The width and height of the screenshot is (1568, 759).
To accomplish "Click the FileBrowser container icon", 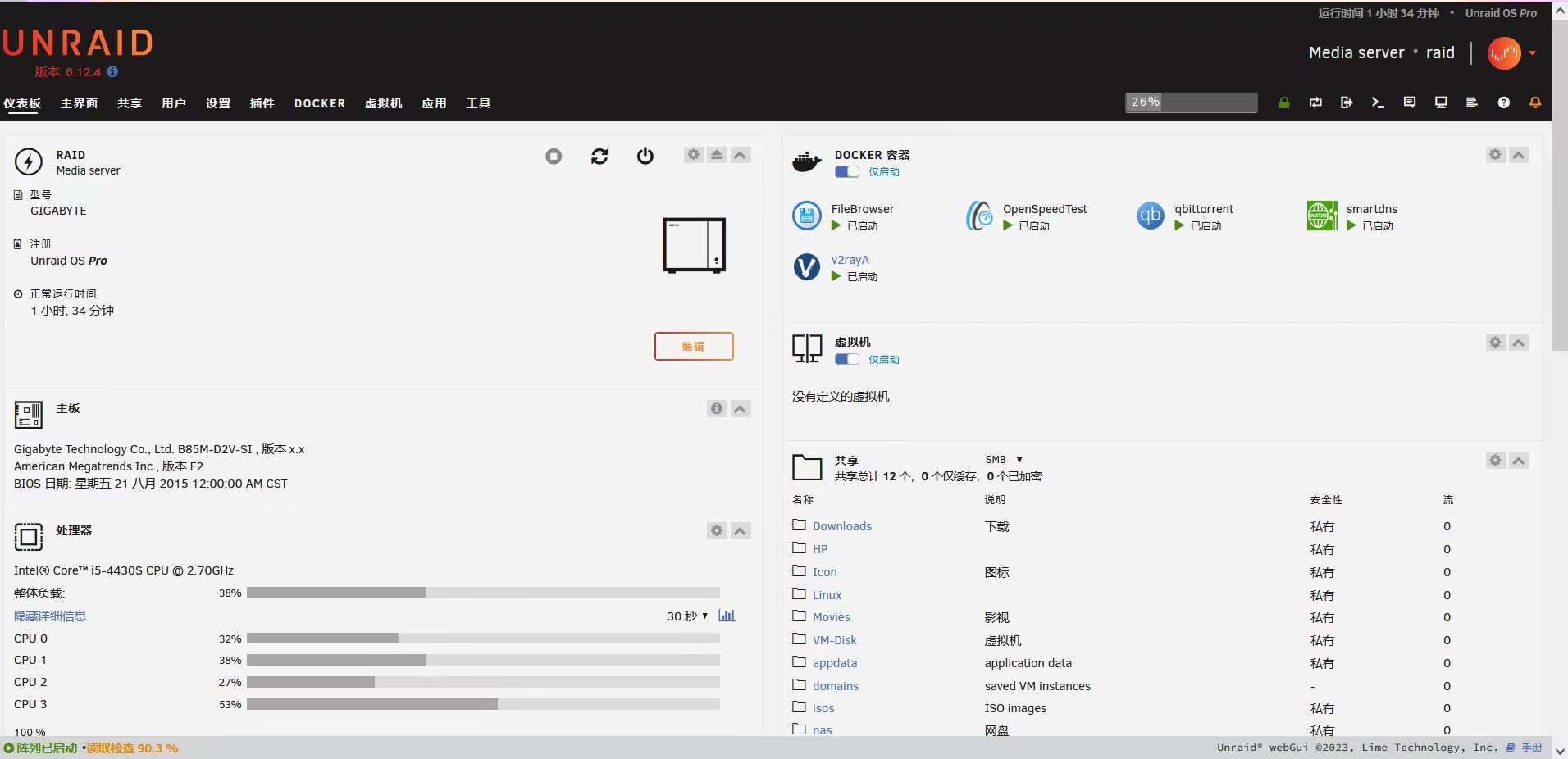I will tap(807, 216).
